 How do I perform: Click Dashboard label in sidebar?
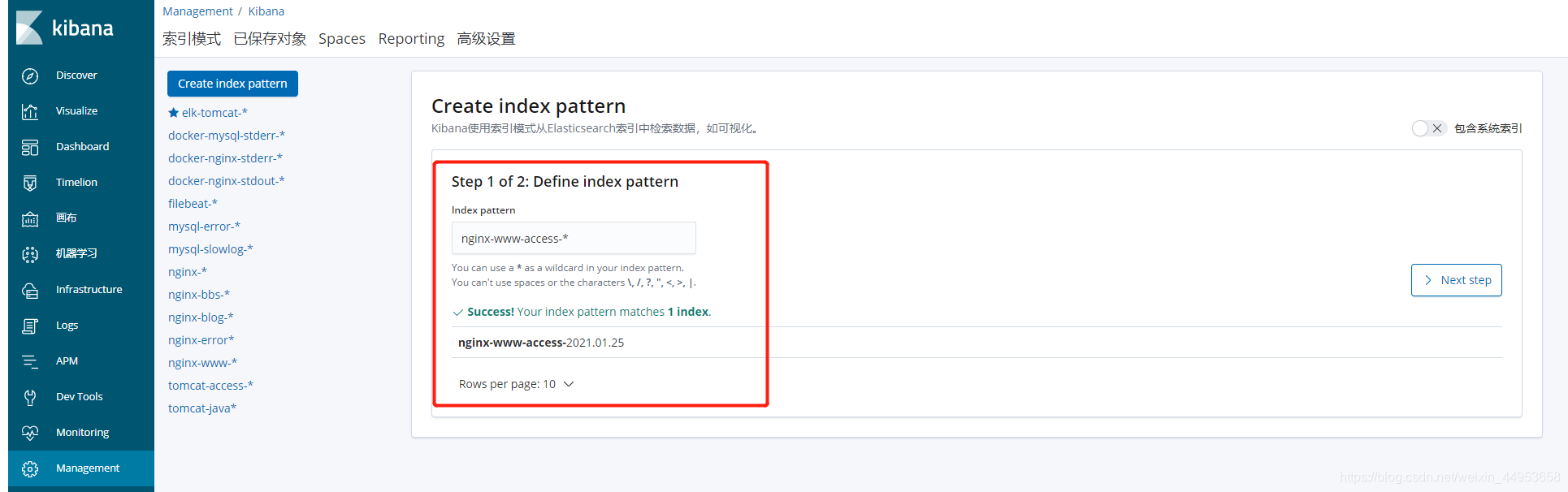(82, 147)
